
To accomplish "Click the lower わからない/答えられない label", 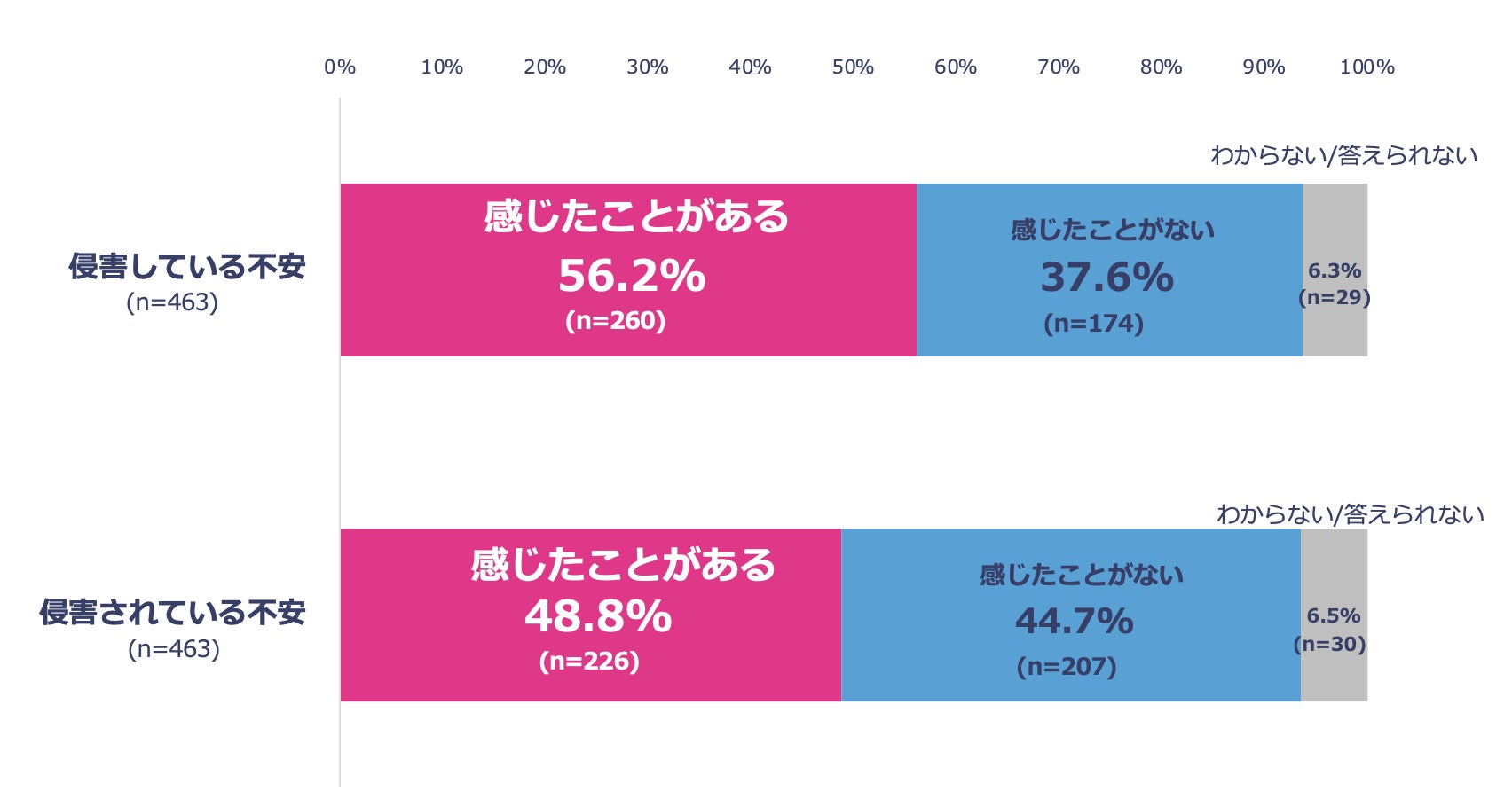I will coord(1350,514).
